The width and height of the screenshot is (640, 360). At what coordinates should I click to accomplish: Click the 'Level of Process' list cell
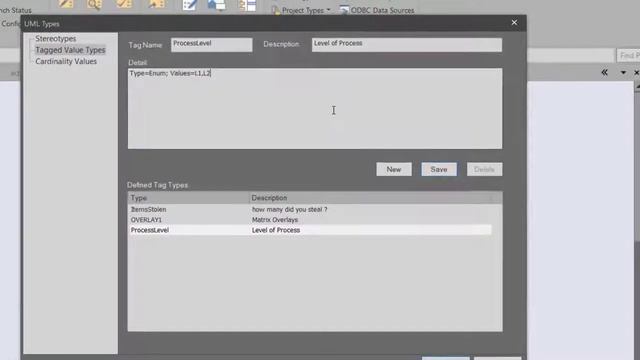click(276, 230)
